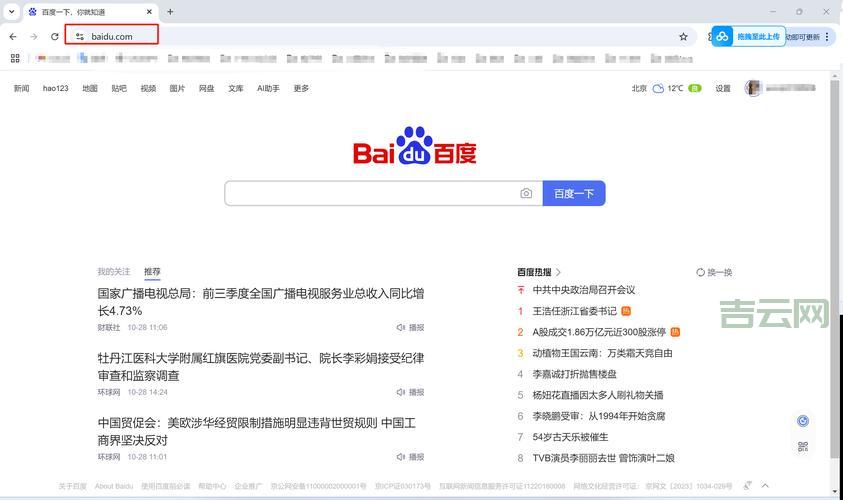Bookmark this page with star icon

pos(683,37)
